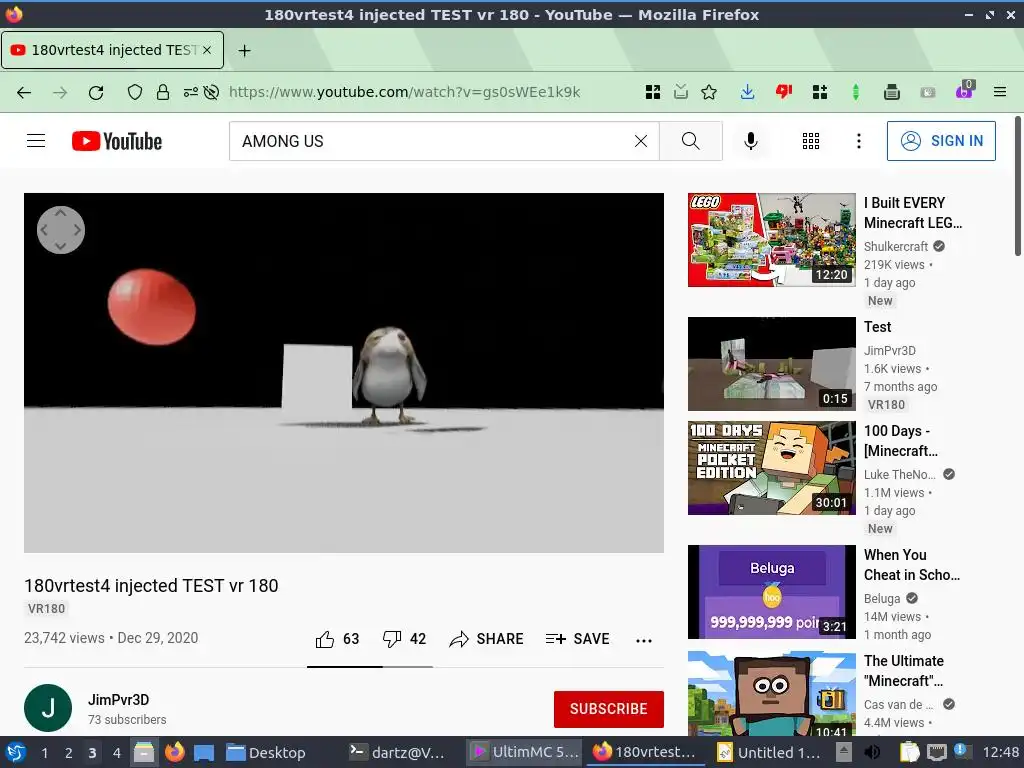Screen dimensions: 1024x768
Task: Click the QR-style extension icon in toolbar
Action: (x=652, y=92)
